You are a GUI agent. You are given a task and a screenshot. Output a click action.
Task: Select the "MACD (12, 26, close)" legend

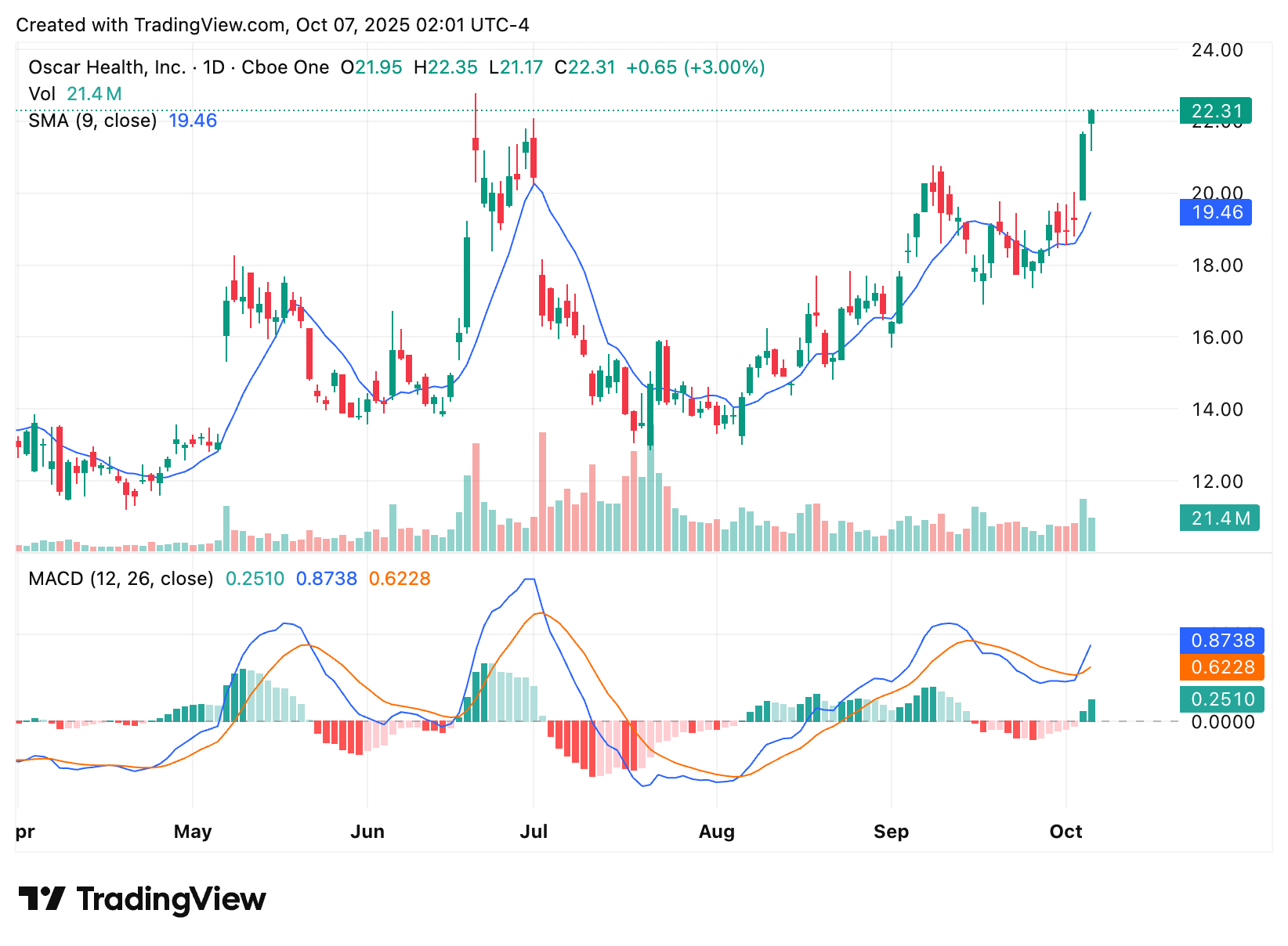(x=121, y=579)
